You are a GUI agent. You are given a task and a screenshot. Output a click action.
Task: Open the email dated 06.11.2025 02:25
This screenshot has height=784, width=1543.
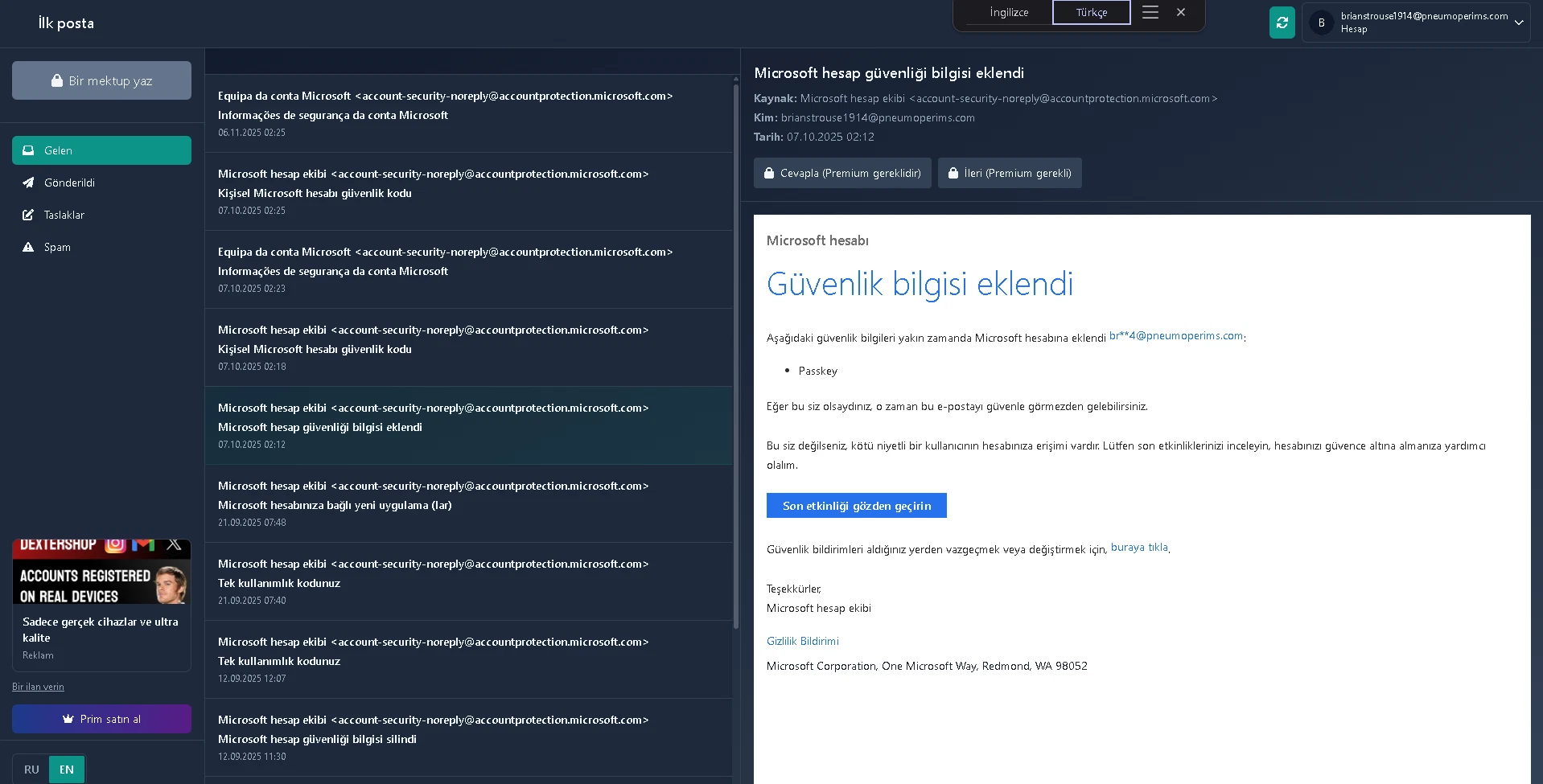tap(469, 113)
